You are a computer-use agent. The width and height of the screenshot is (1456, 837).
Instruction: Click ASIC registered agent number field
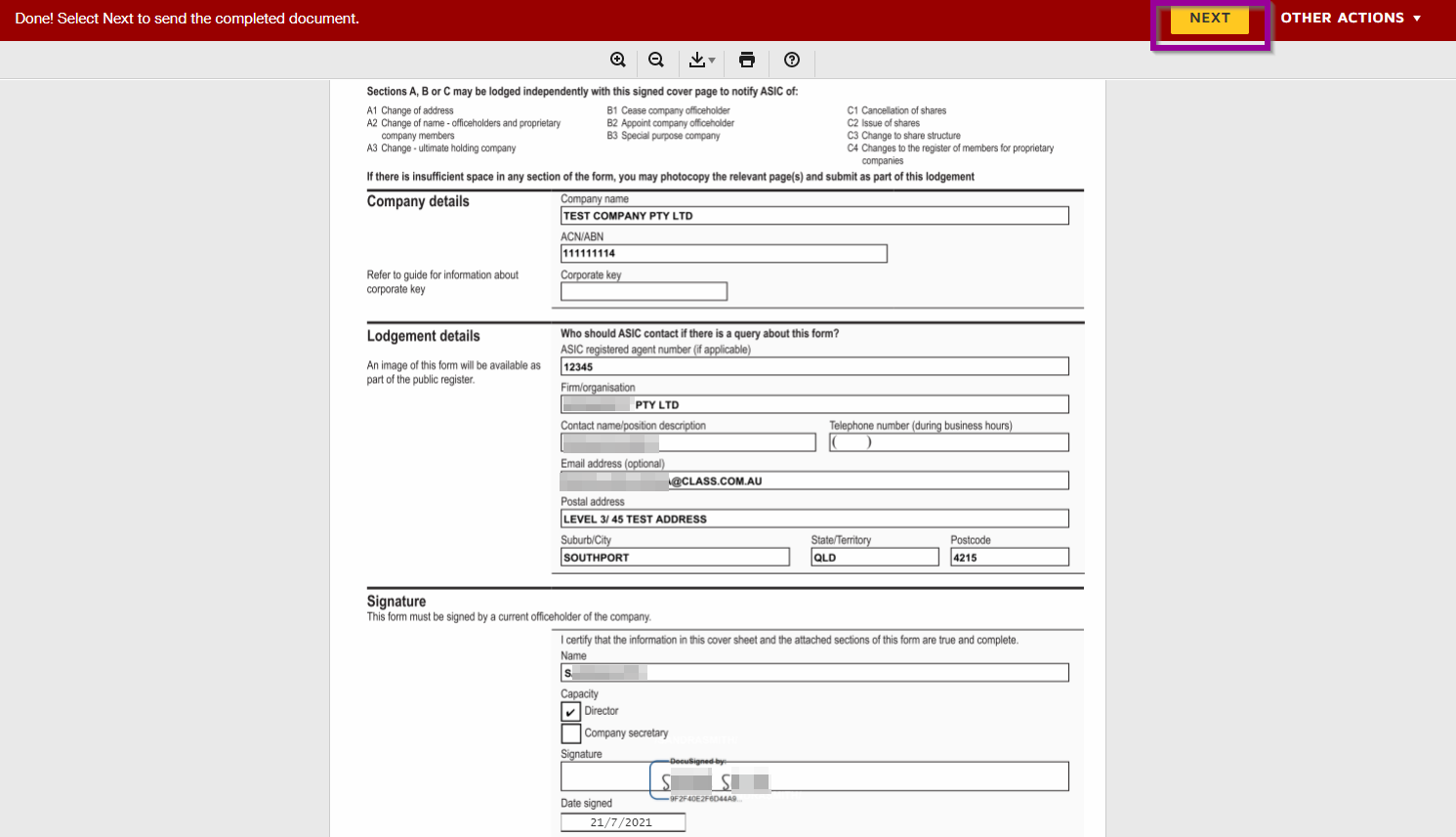point(814,367)
